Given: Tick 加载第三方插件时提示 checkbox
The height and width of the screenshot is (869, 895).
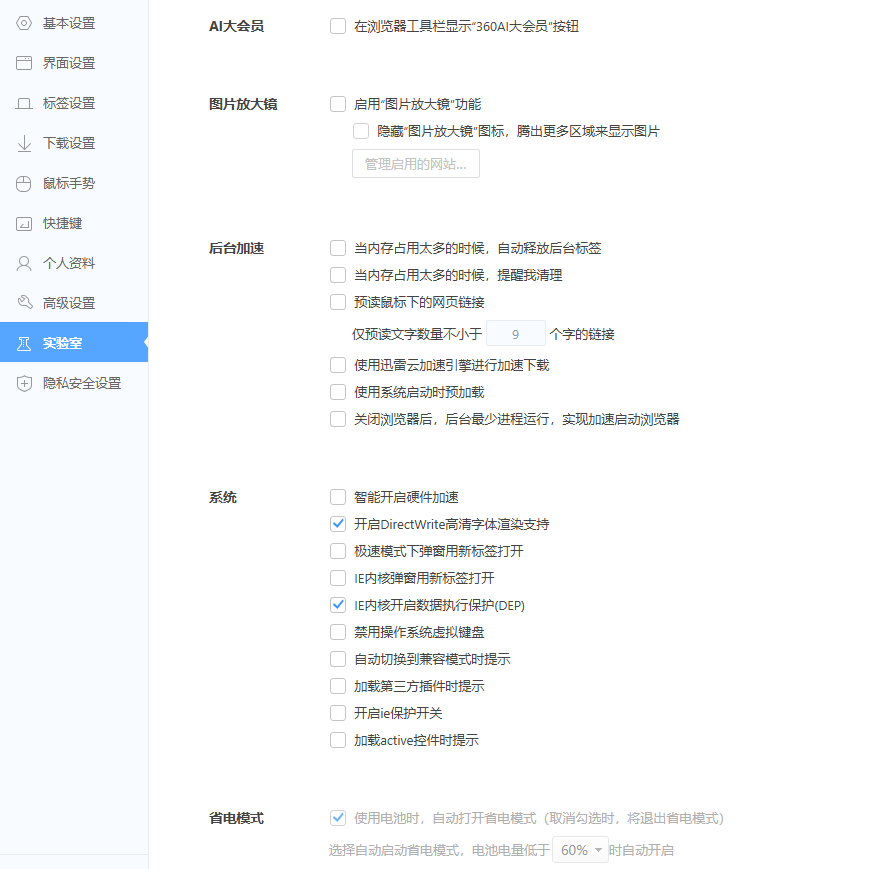Looking at the screenshot, I should [x=338, y=686].
